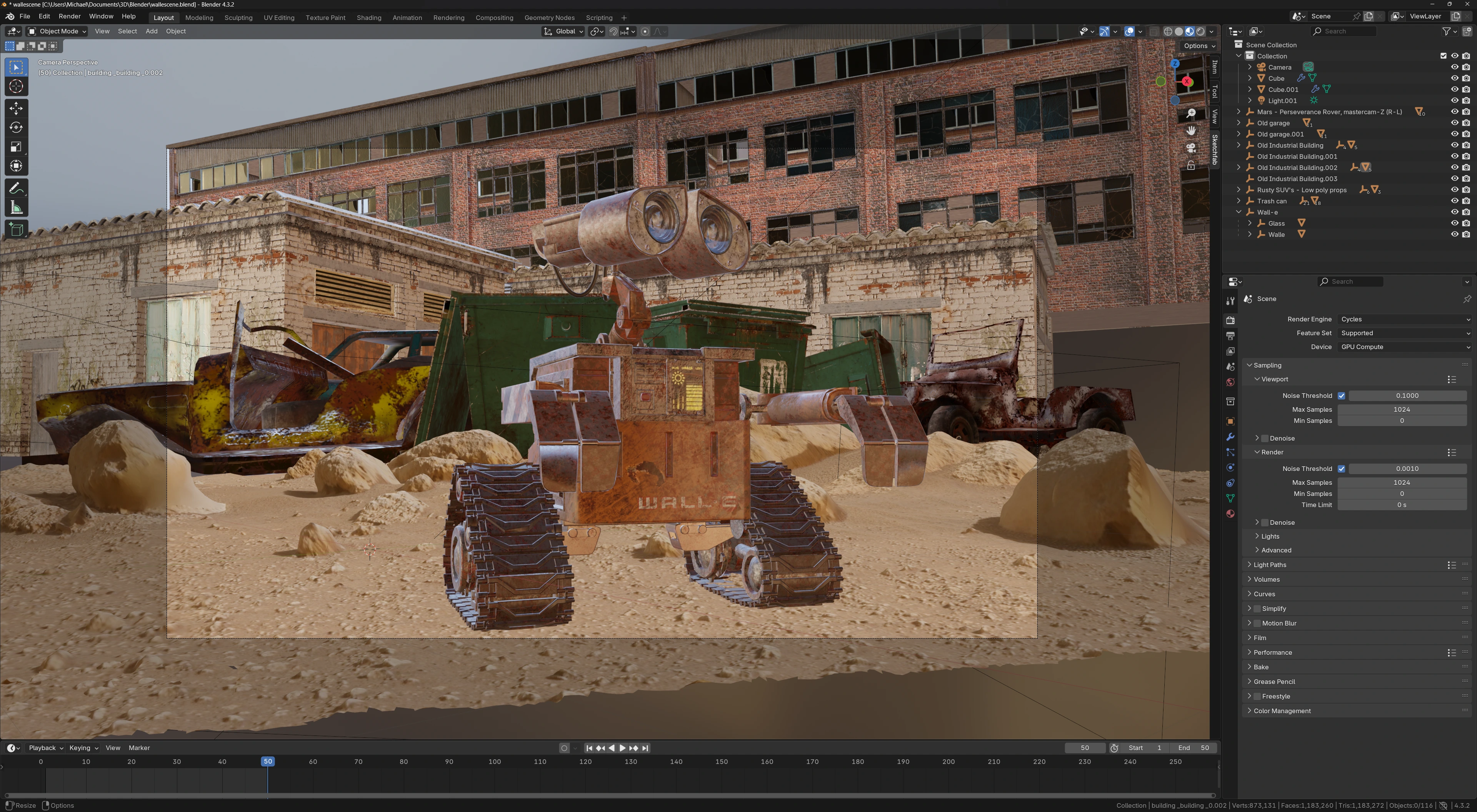The image size is (1477, 812).
Task: Adjust the render Max Samples field
Action: [1402, 483]
